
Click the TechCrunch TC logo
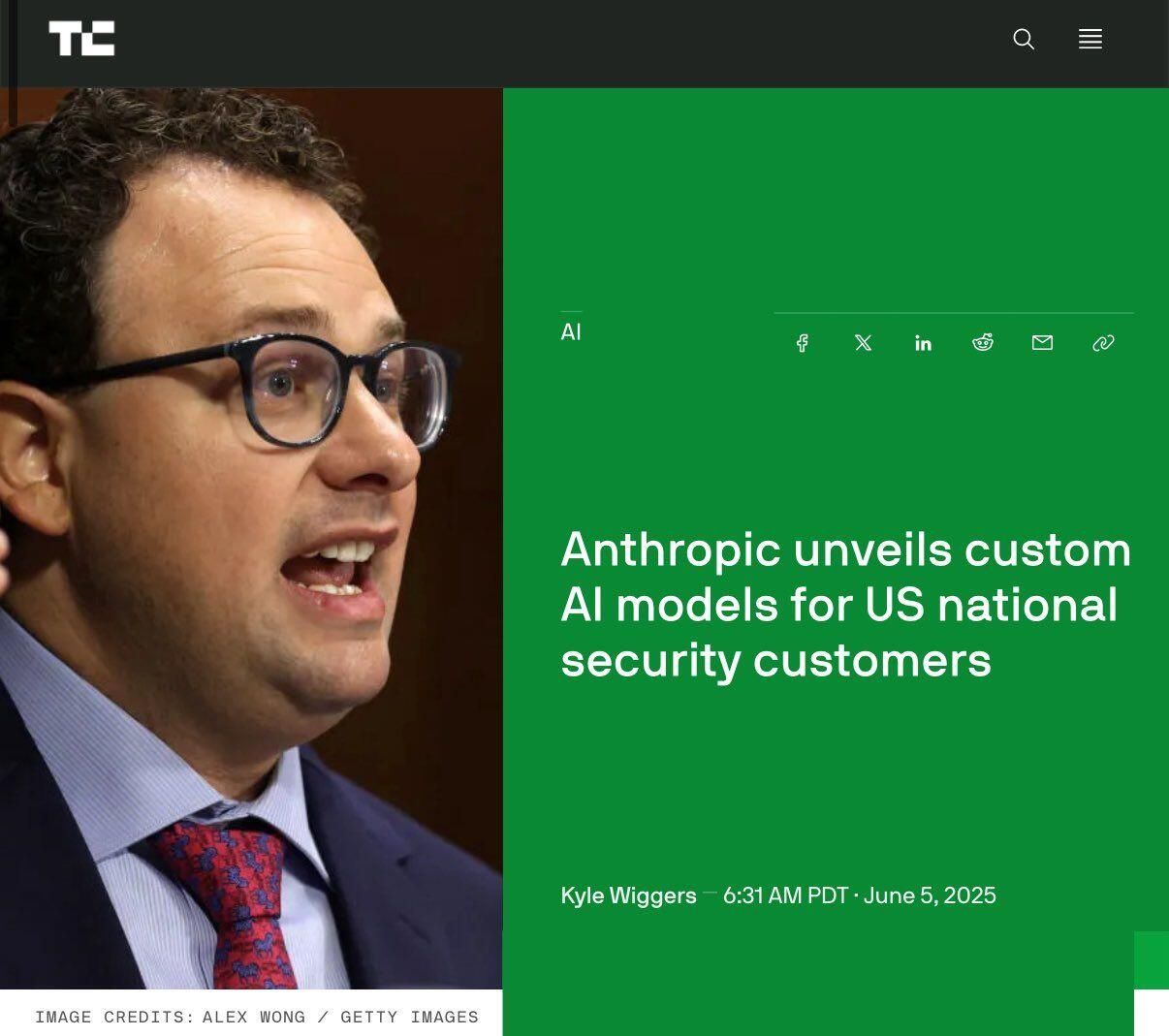point(81,39)
